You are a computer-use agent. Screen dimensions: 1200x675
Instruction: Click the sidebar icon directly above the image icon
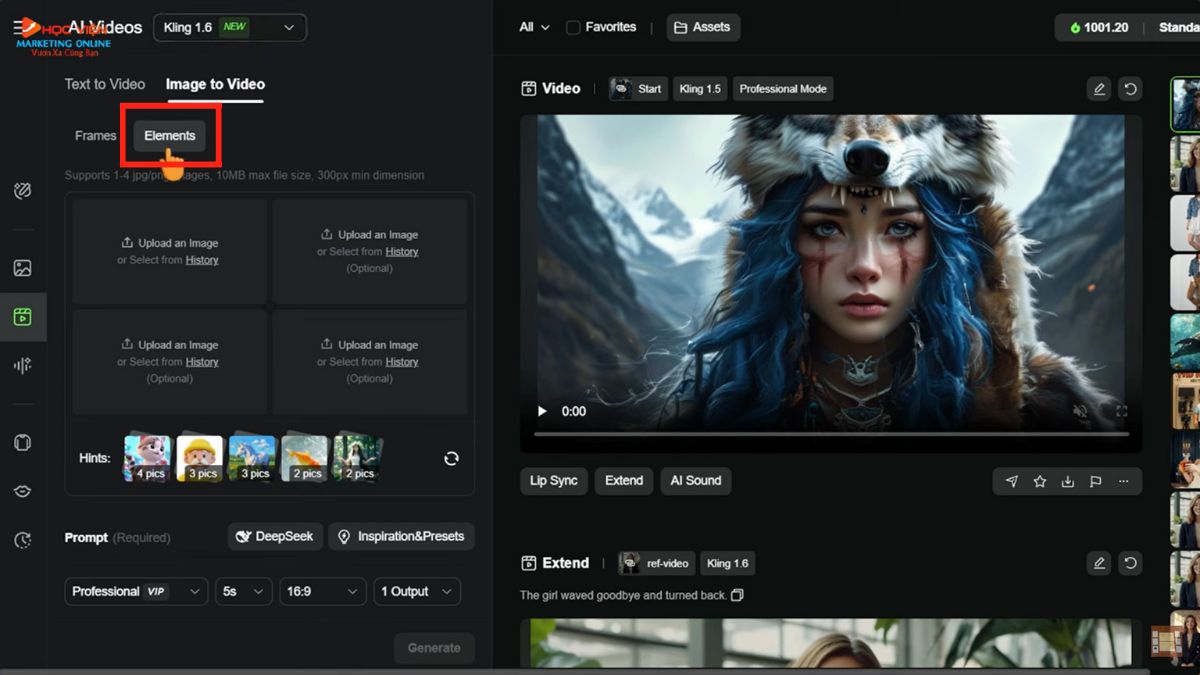pos(22,191)
